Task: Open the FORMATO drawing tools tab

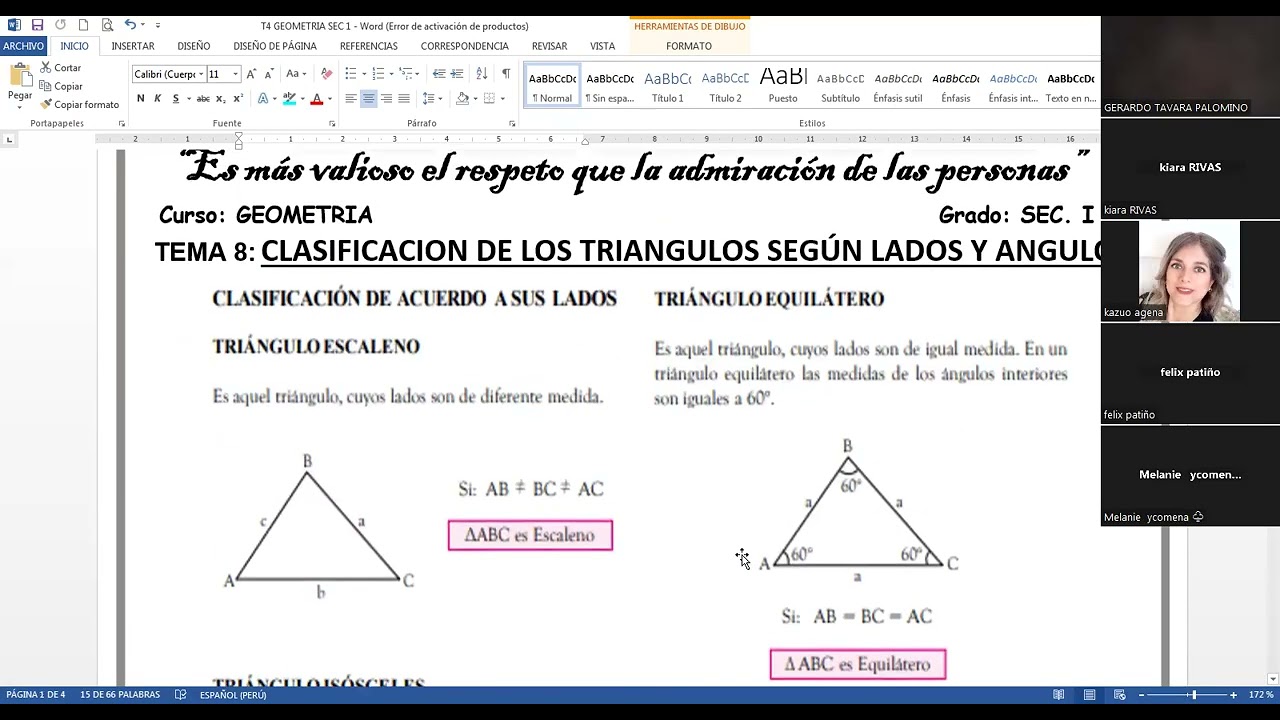Action: pos(689,46)
